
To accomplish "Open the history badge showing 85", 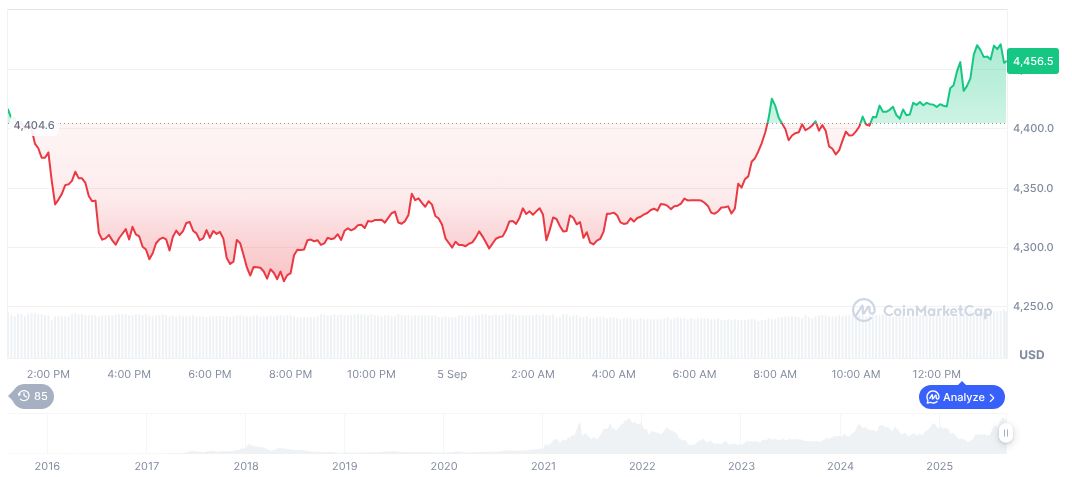I will [x=33, y=396].
